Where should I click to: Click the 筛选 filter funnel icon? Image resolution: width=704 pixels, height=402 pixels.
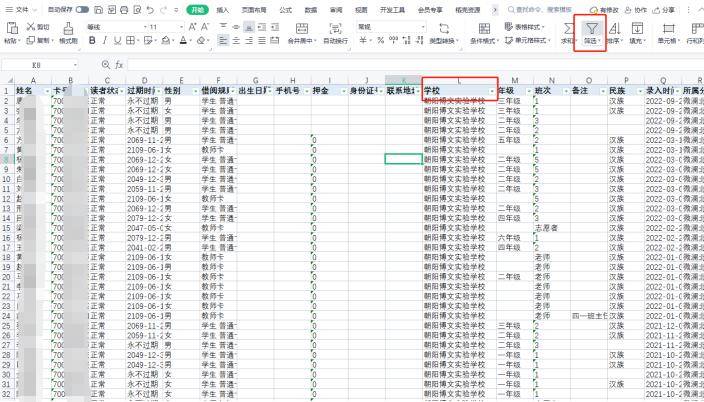pyautogui.click(x=591, y=29)
